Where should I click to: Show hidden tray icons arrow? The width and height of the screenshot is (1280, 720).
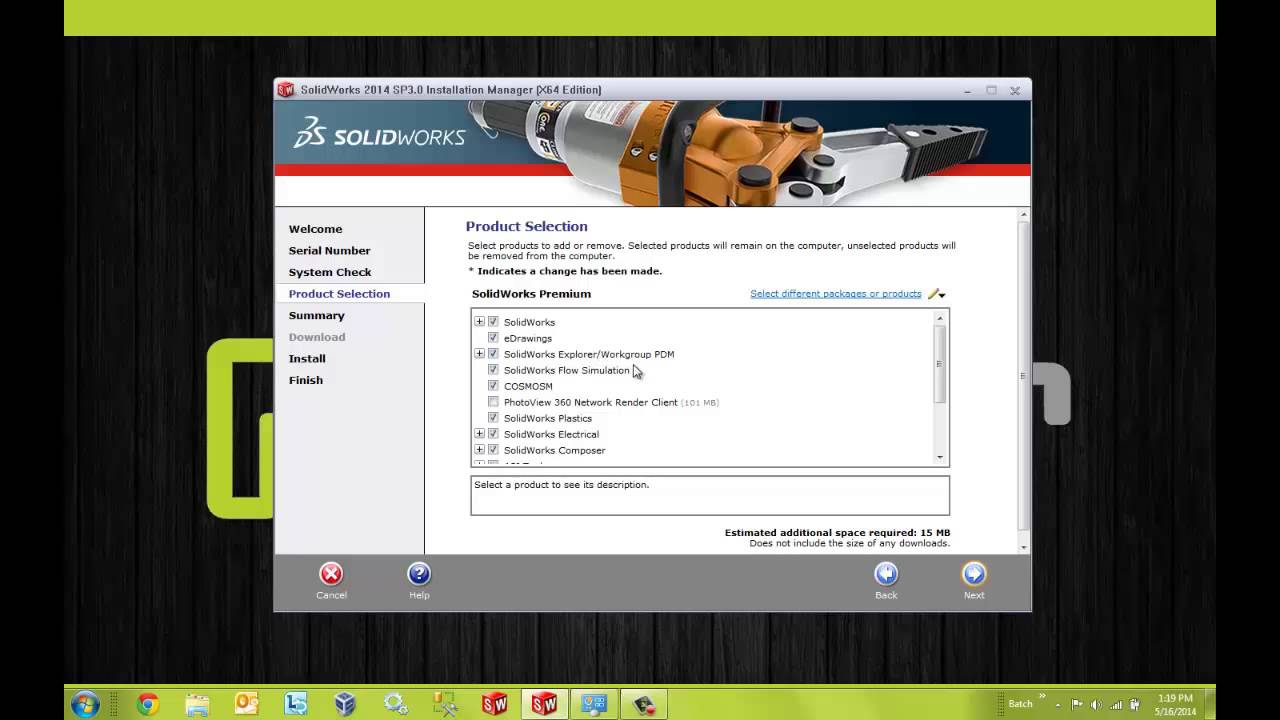point(1059,704)
